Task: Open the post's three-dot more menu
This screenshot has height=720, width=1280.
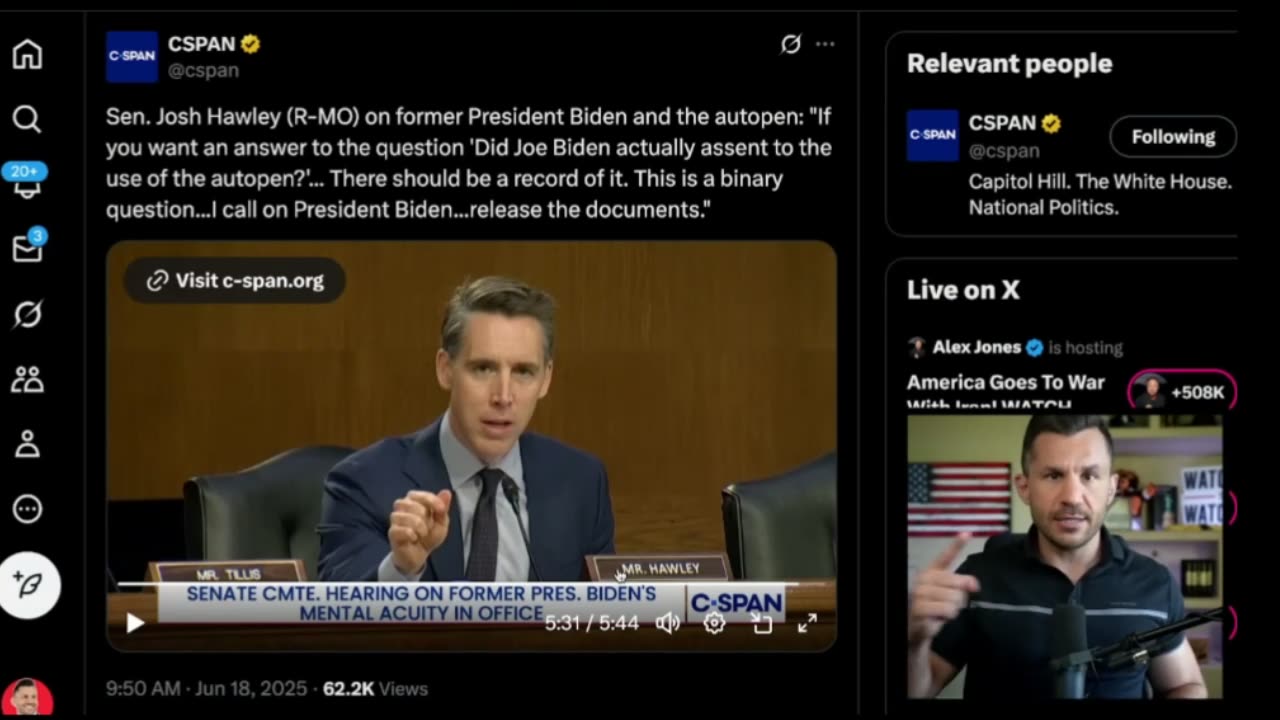Action: (825, 44)
